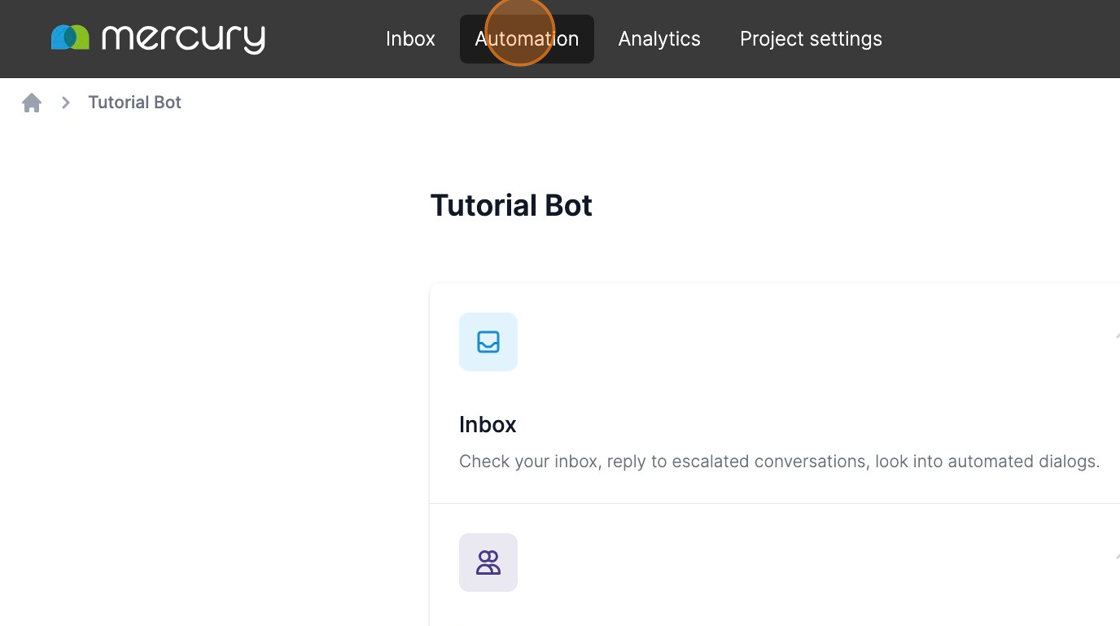The height and width of the screenshot is (626, 1120).
Task: Open Inbox in the top navigation
Action: (x=410, y=39)
